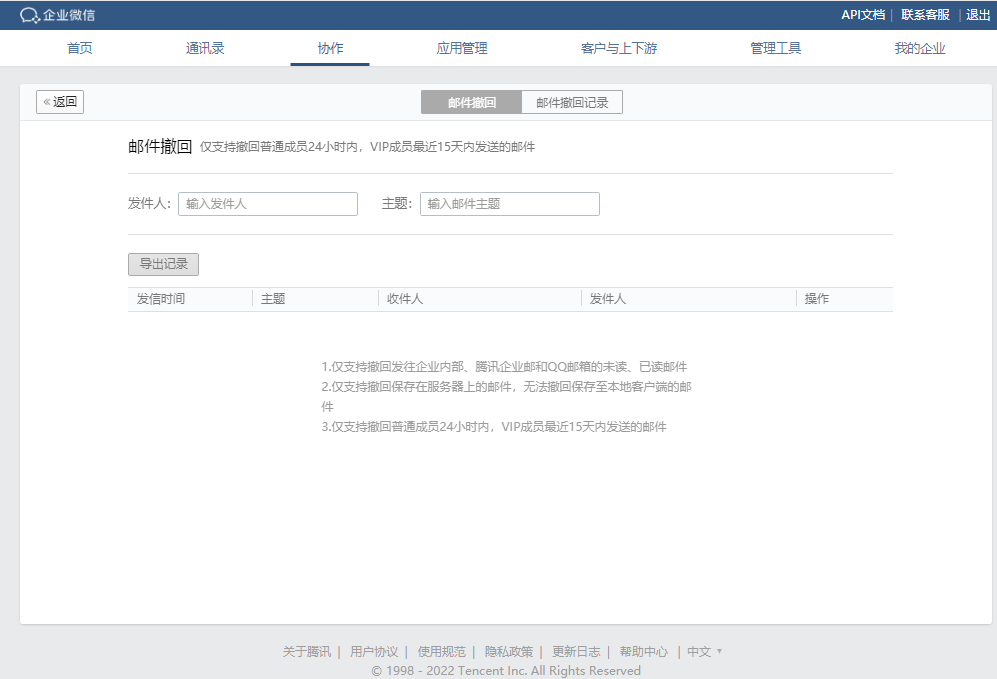Open 使用规范 footer link
The height and width of the screenshot is (679, 997).
coord(441,652)
